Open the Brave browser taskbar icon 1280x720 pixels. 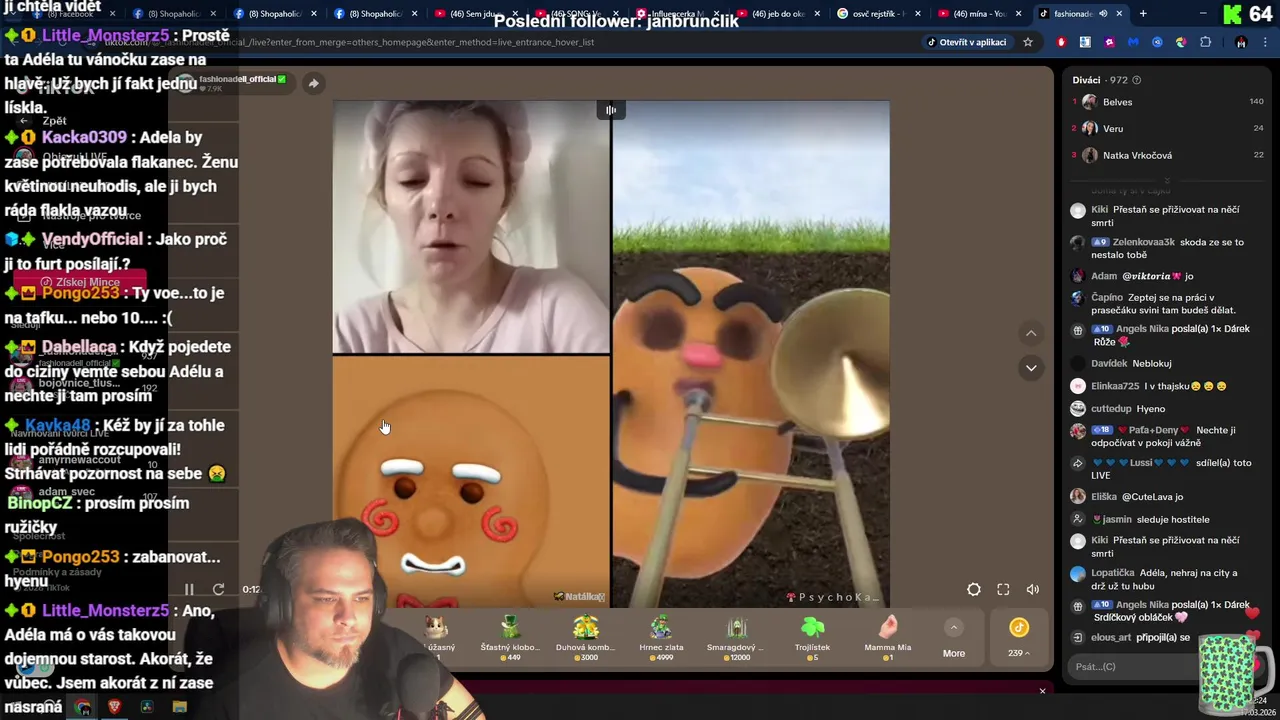point(114,707)
